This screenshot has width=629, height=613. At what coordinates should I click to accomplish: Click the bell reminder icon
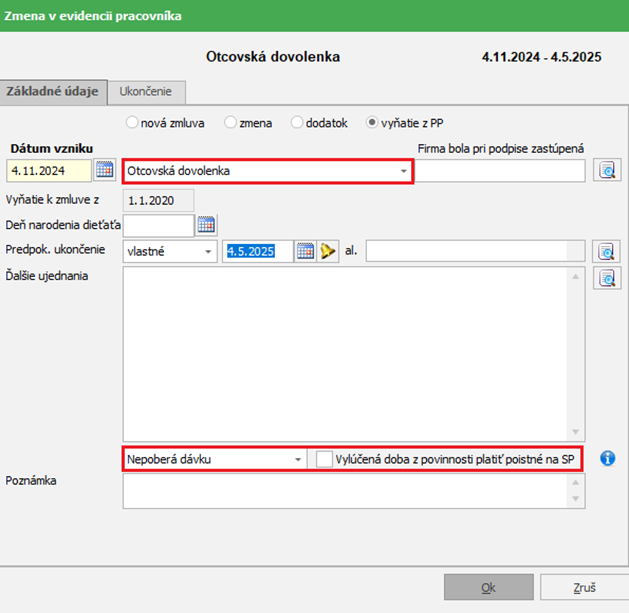pyautogui.click(x=328, y=252)
